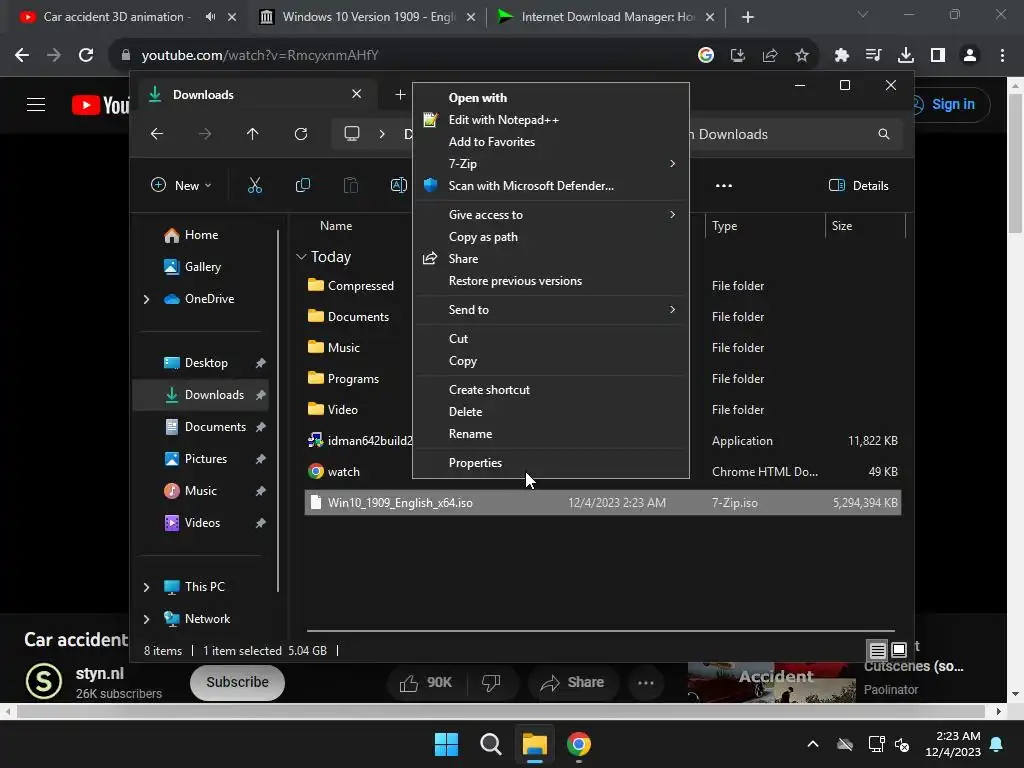
Task: Click the search magnifier in Explorer search box
Action: pos(884,134)
